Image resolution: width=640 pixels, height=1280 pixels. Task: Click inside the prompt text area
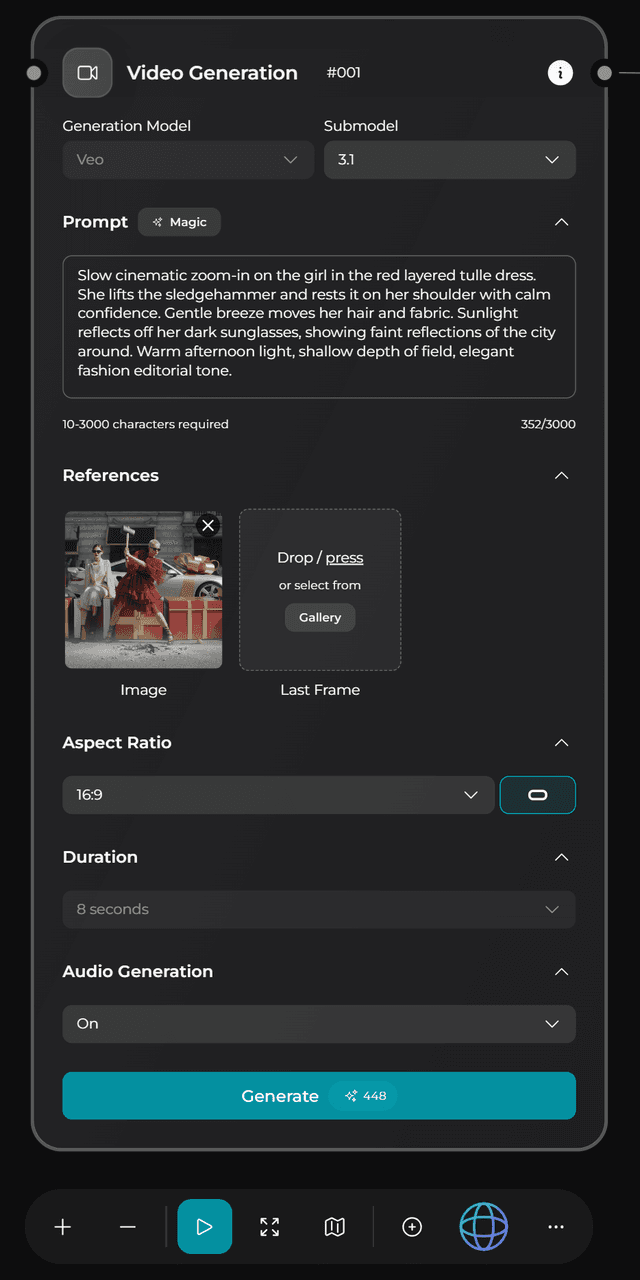click(319, 327)
